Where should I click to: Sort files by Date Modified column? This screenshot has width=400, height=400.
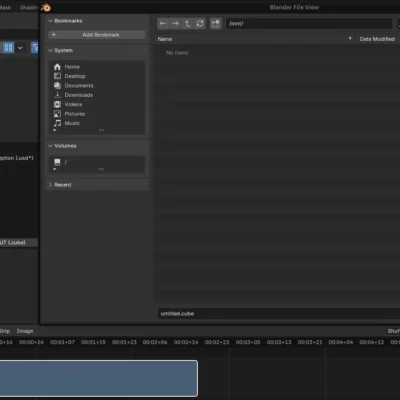click(377, 39)
